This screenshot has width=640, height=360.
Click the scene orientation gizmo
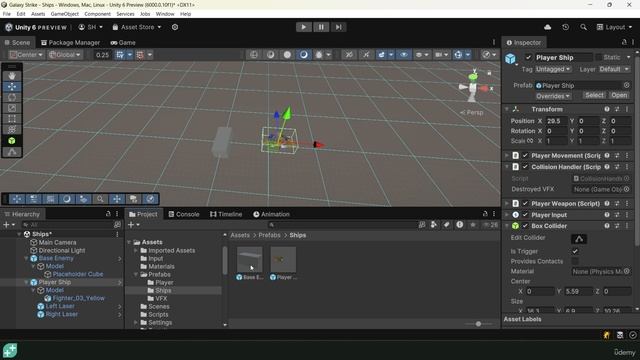[x=473, y=87]
